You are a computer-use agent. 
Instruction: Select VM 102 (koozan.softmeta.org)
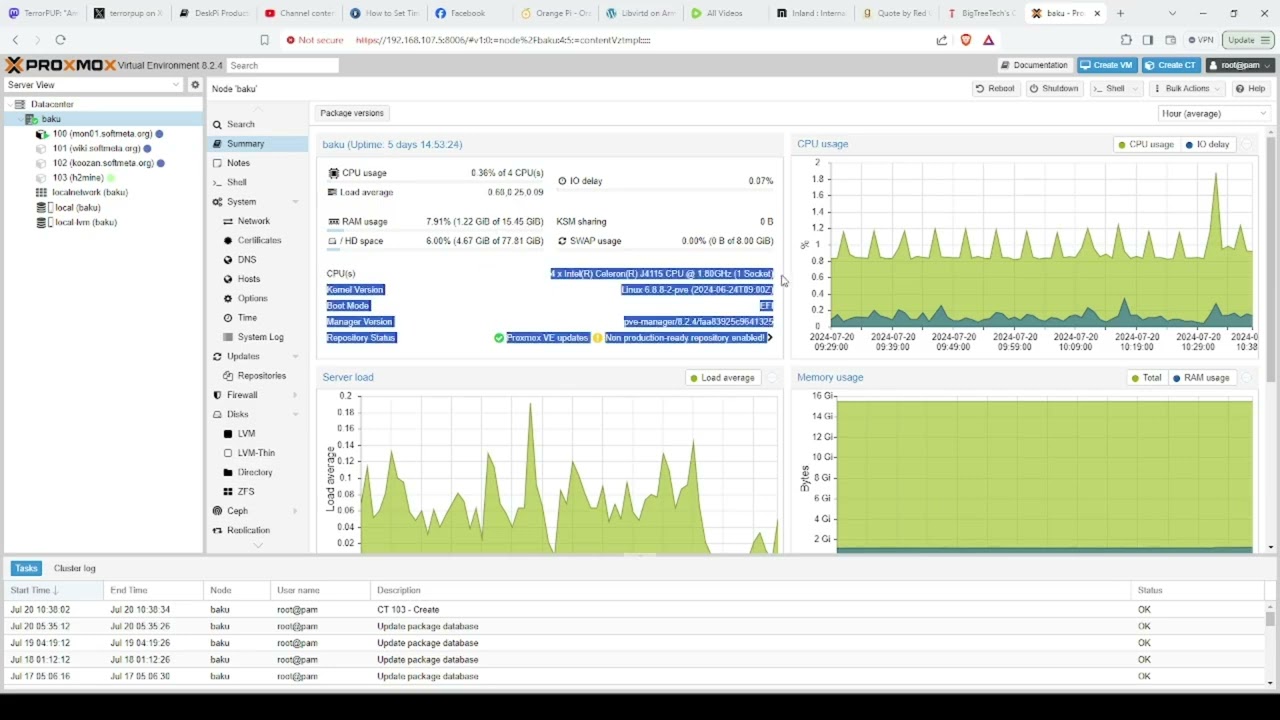pyautogui.click(x=103, y=163)
